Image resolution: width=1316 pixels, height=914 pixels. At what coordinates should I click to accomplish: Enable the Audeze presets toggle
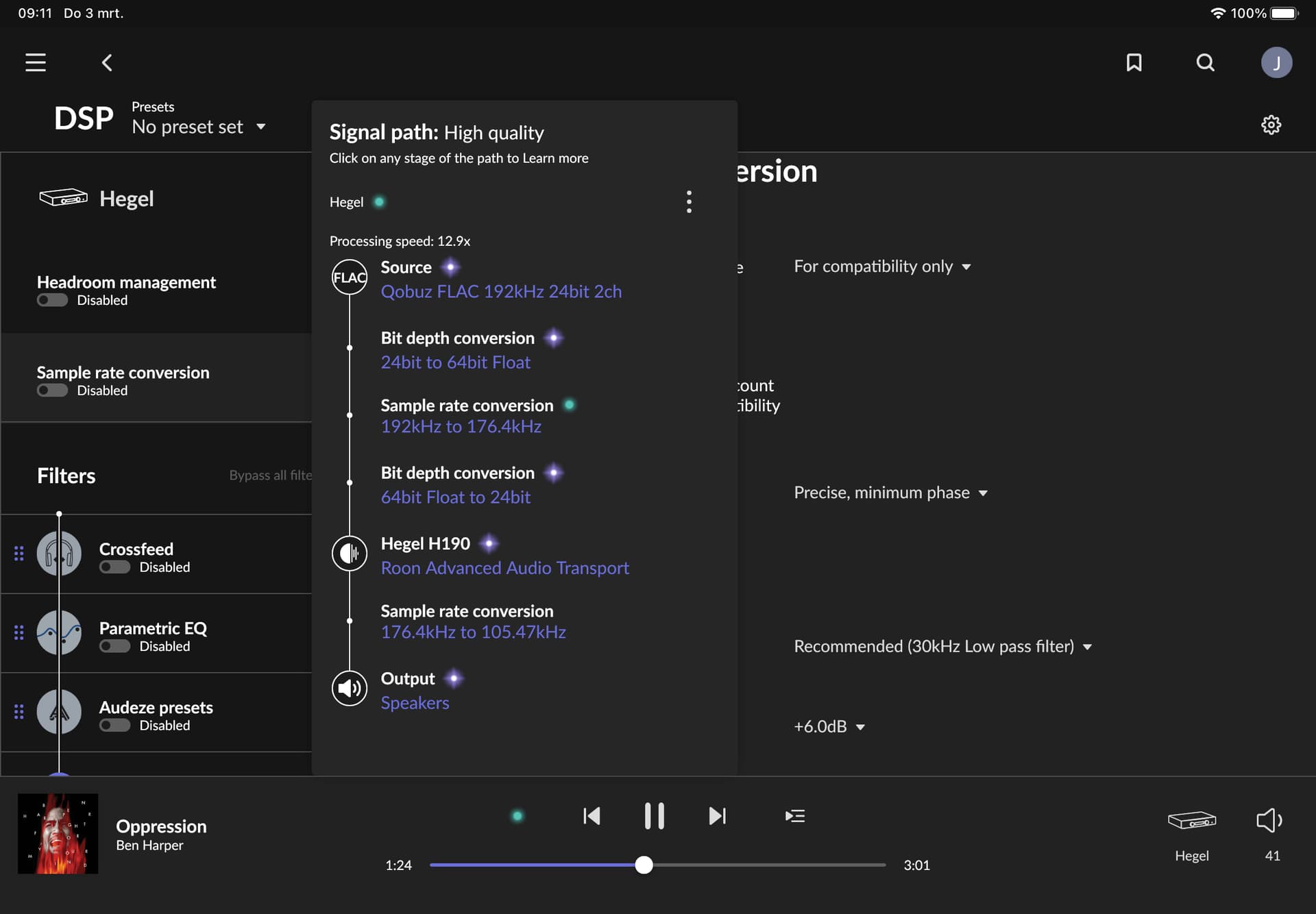(x=114, y=726)
